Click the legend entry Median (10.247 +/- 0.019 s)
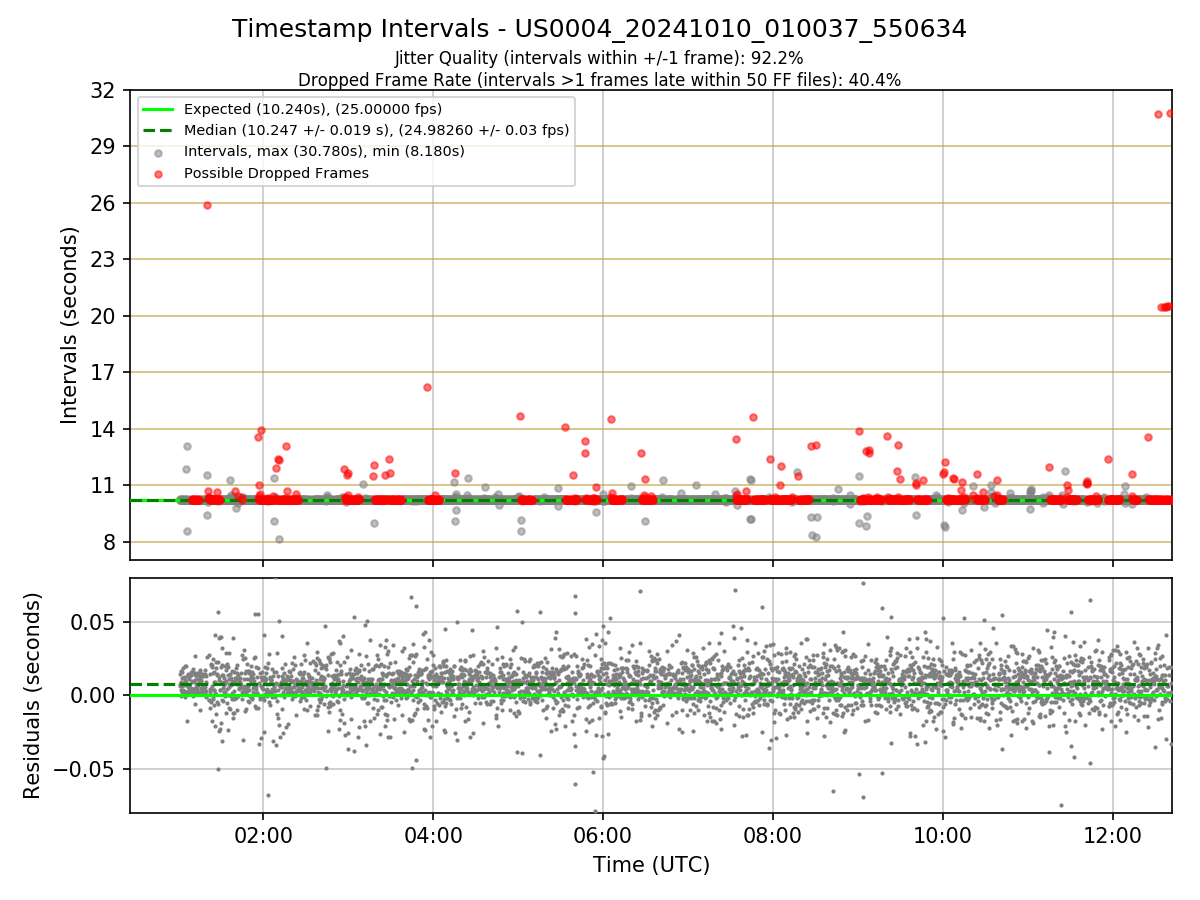1200x900 pixels. 376,130
